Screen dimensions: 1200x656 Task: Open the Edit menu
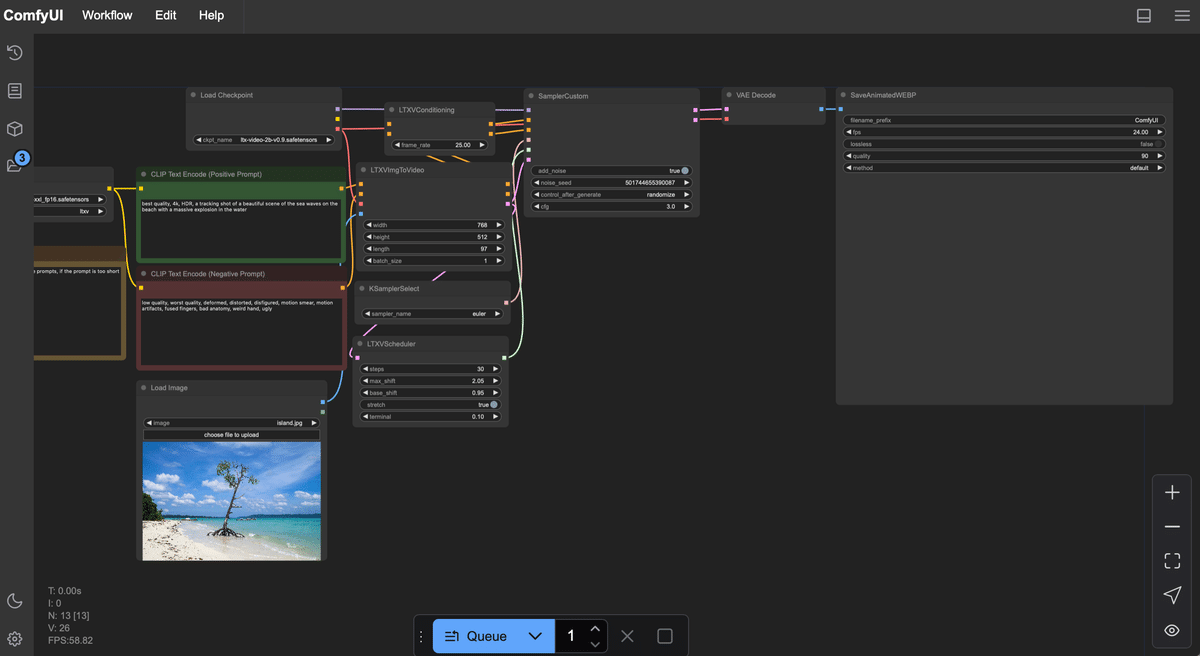(165, 15)
